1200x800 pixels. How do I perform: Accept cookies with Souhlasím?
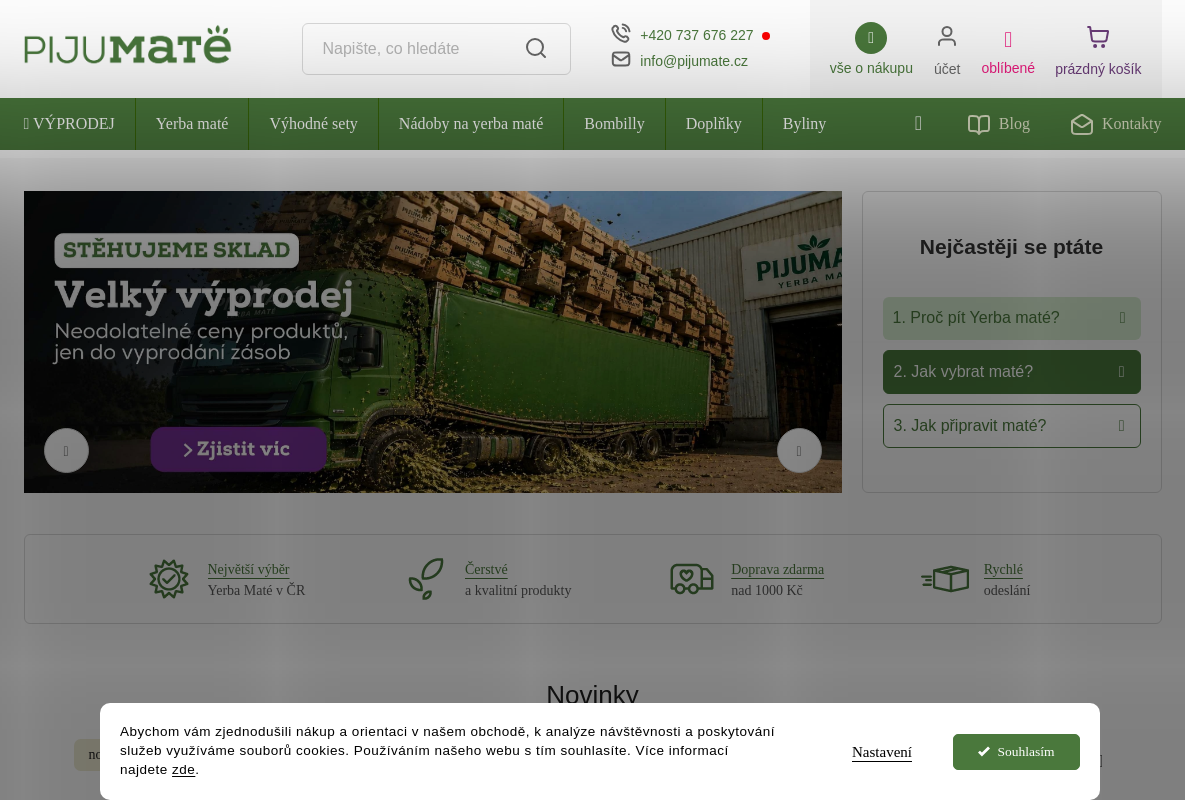(1016, 752)
